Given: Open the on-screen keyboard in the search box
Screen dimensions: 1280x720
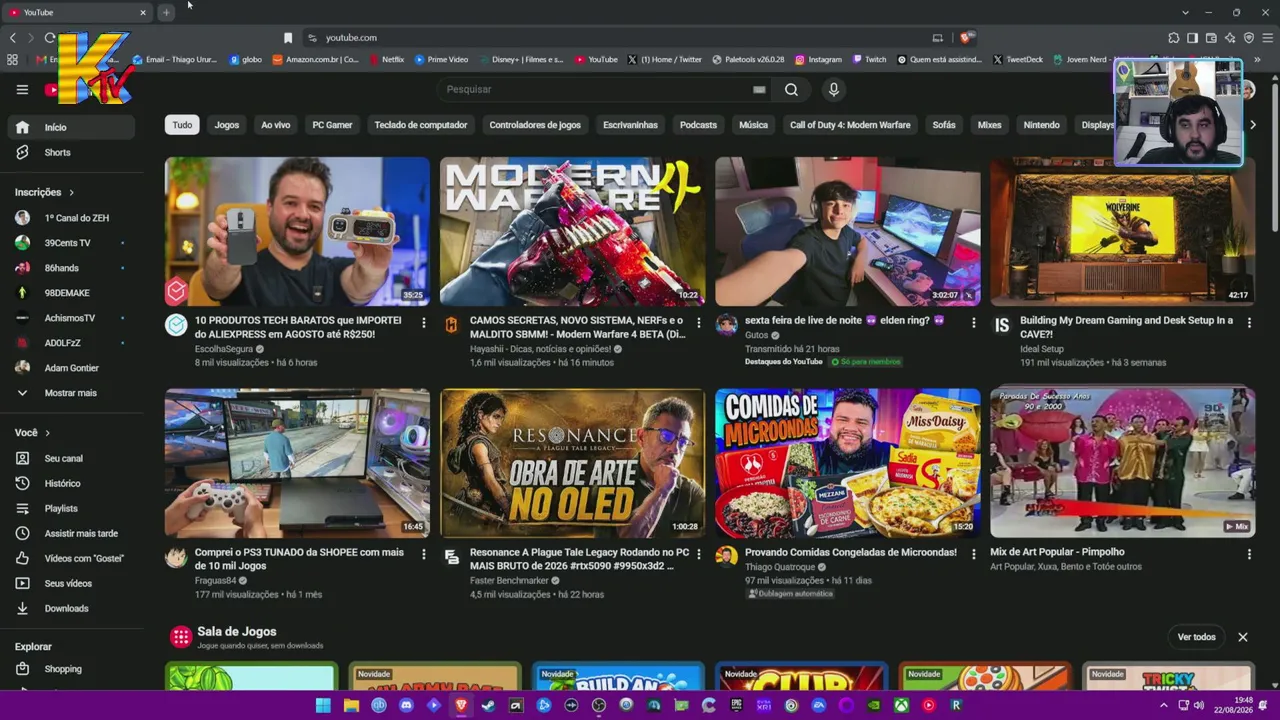Looking at the screenshot, I should click(759, 89).
